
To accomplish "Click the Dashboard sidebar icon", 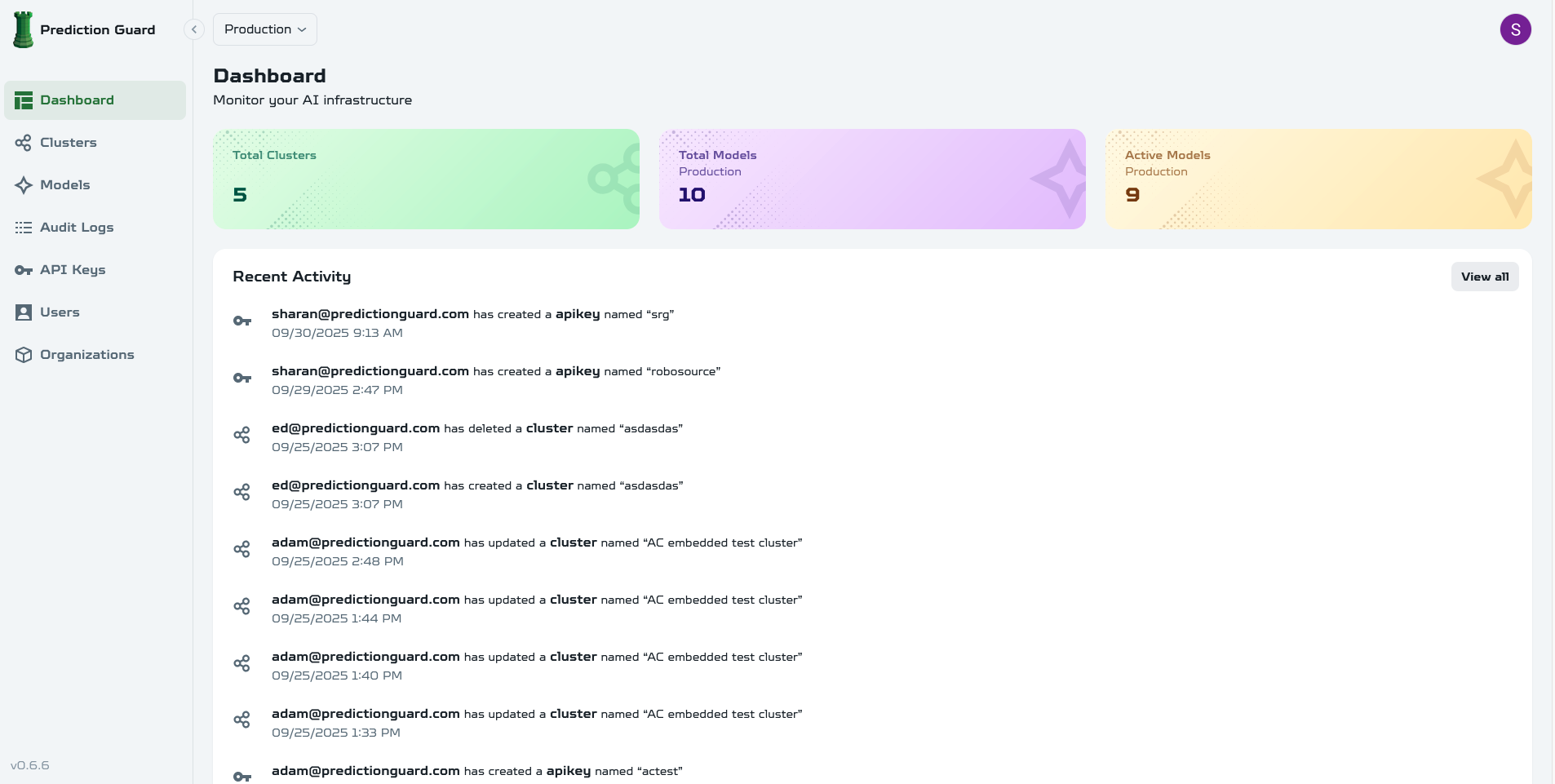I will tap(24, 100).
